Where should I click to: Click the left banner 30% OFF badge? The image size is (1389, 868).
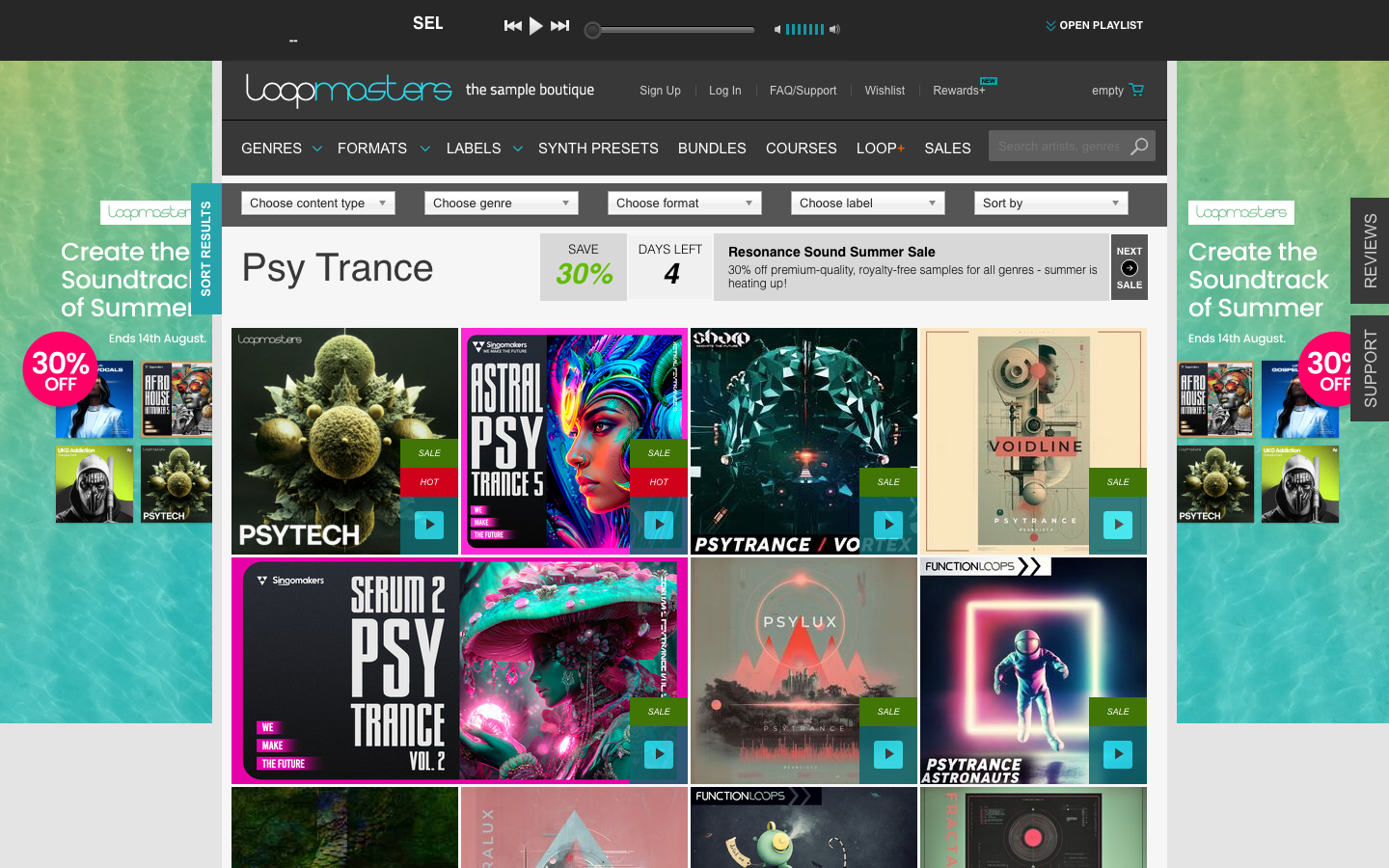pyautogui.click(x=60, y=370)
